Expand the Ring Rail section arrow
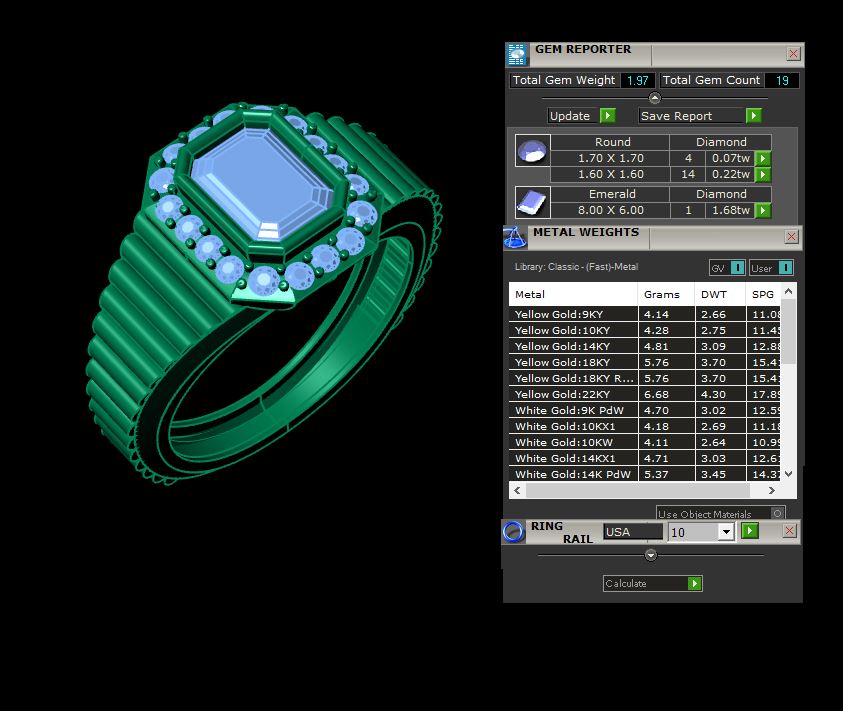Viewport: 843px width, 711px height. (x=651, y=555)
